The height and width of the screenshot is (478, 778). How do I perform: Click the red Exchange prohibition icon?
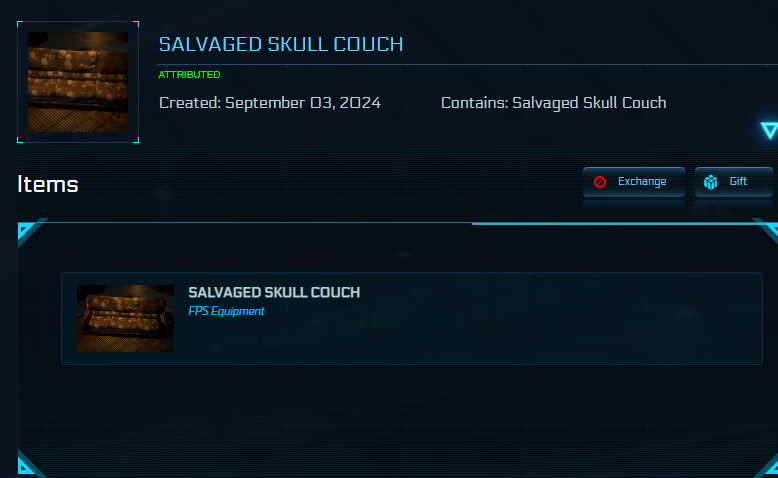[600, 182]
